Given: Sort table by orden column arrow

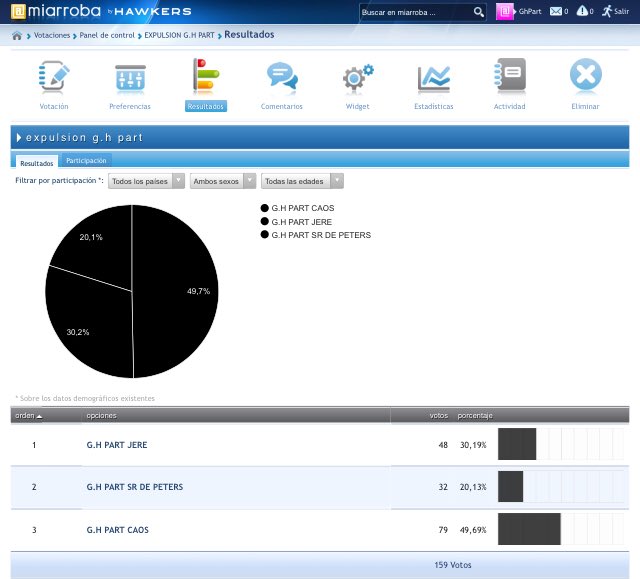Looking at the screenshot, I should (39, 416).
